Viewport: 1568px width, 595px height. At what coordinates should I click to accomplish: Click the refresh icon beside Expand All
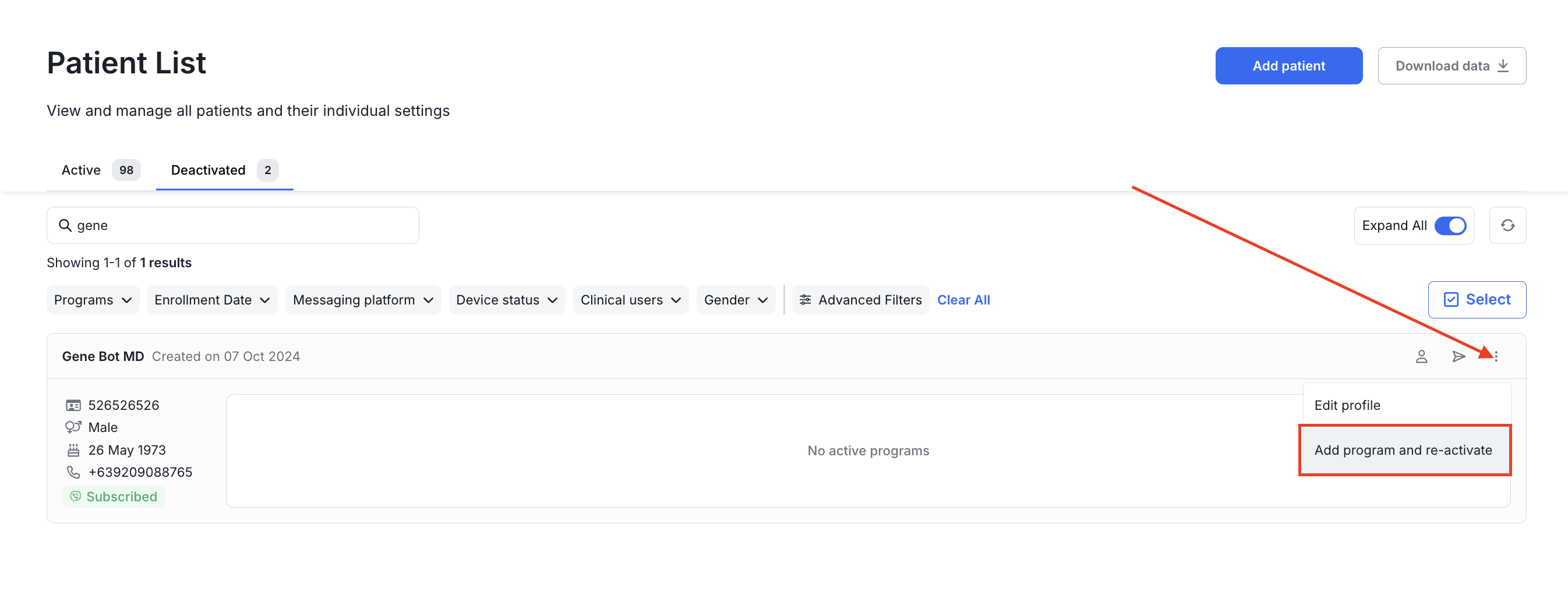(1509, 225)
